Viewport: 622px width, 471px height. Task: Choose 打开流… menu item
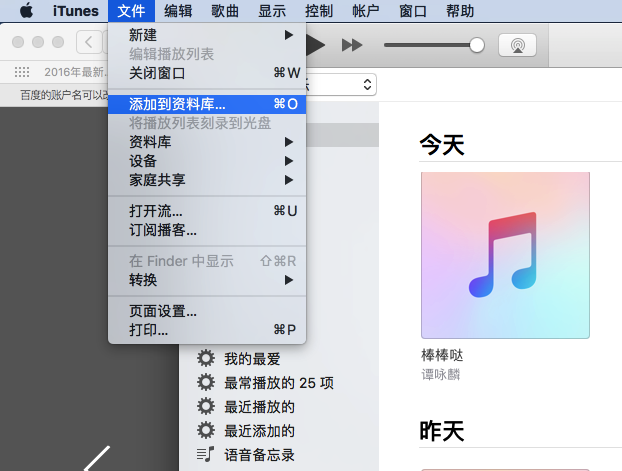pos(207,211)
